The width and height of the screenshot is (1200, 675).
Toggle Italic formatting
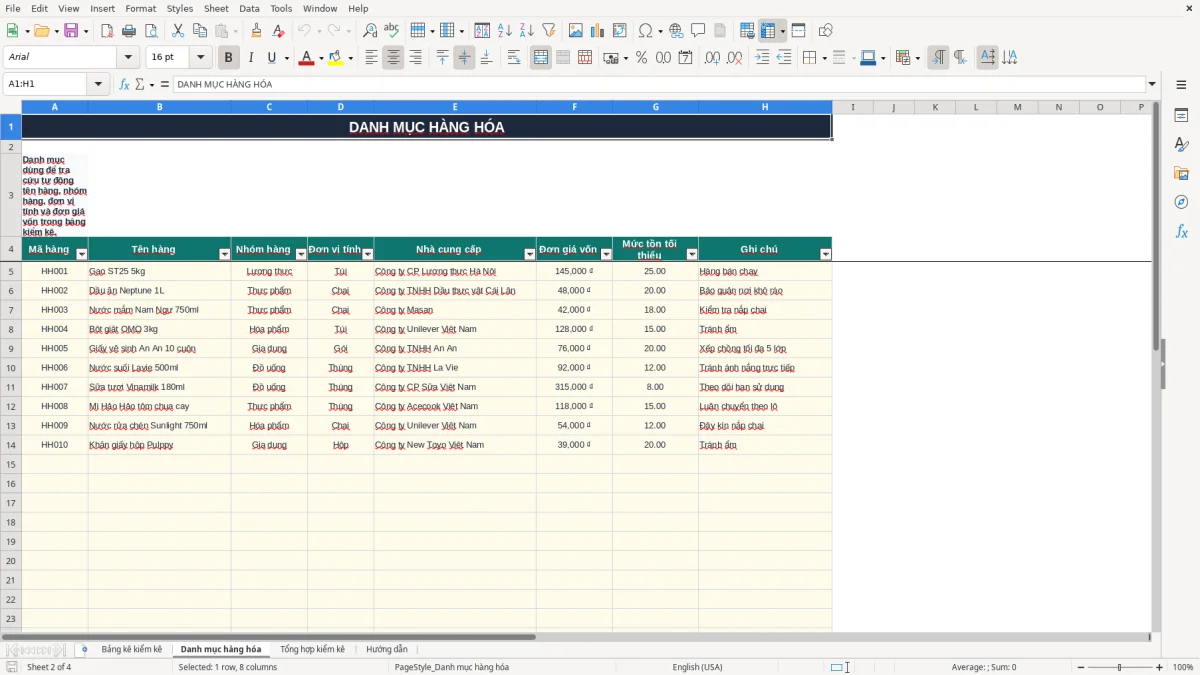coord(250,58)
